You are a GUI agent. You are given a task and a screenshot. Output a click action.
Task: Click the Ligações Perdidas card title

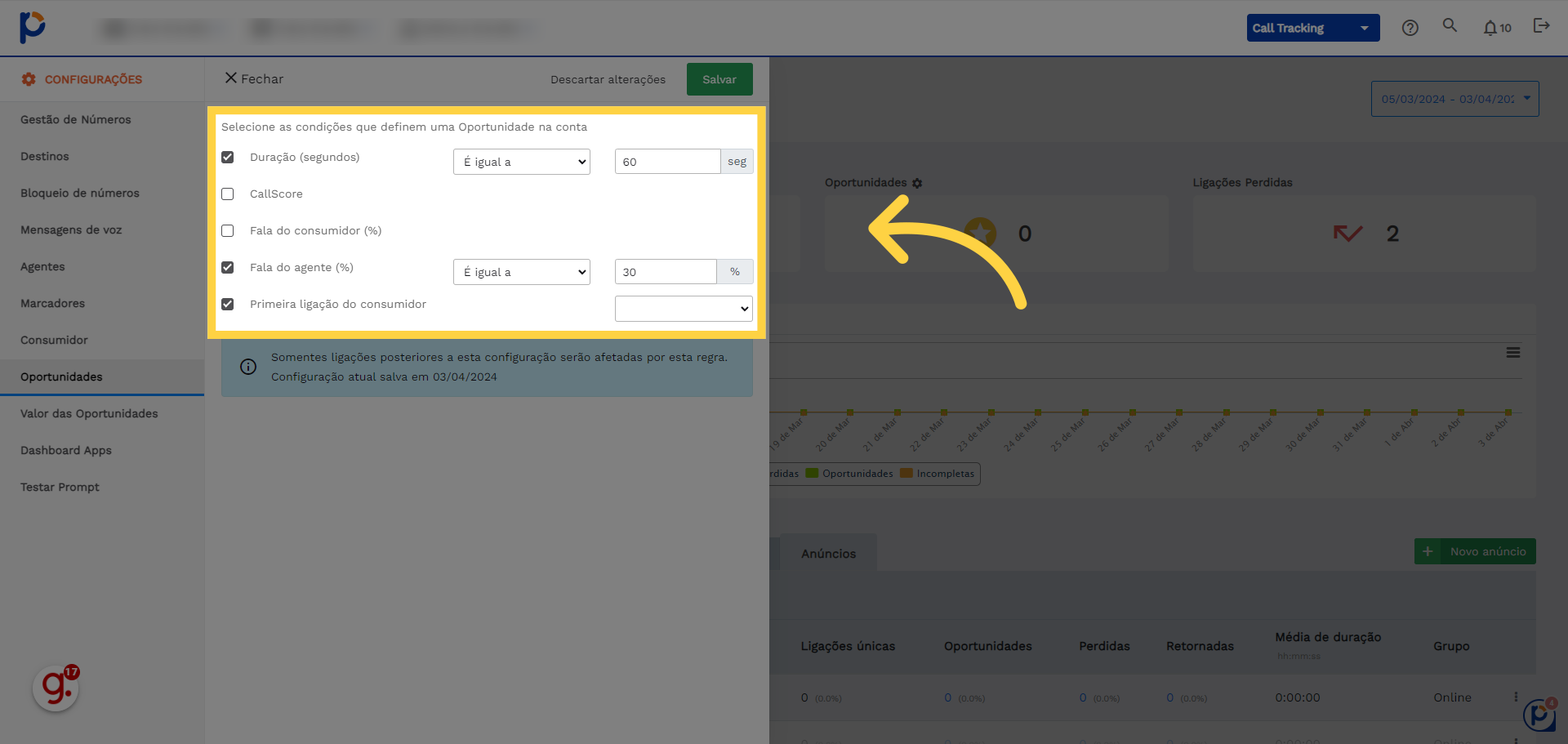1242,183
